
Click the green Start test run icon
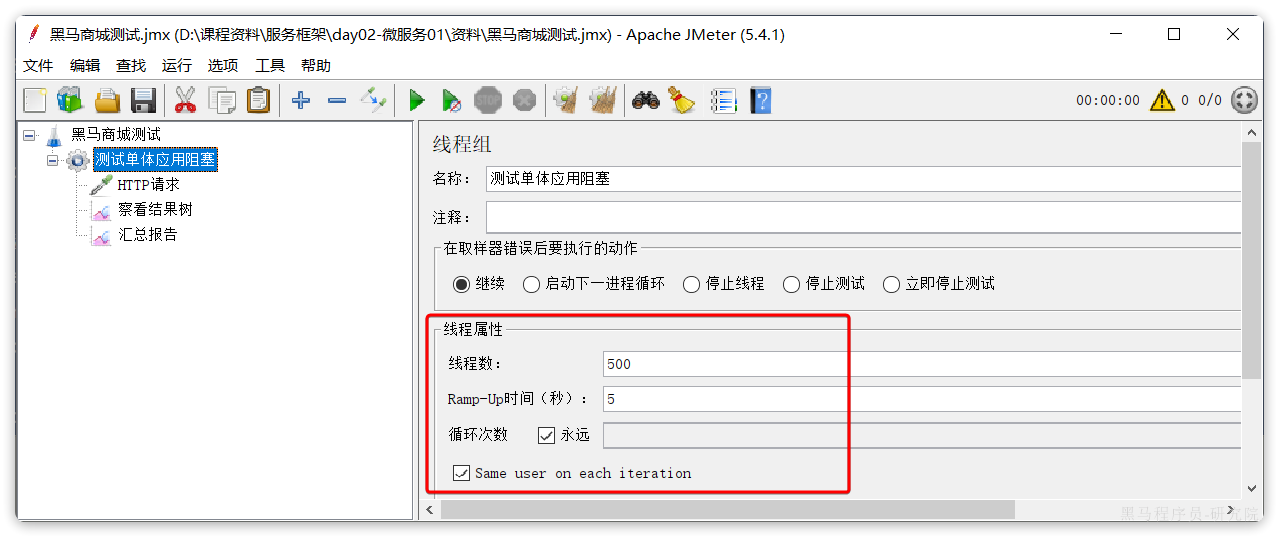(x=417, y=100)
